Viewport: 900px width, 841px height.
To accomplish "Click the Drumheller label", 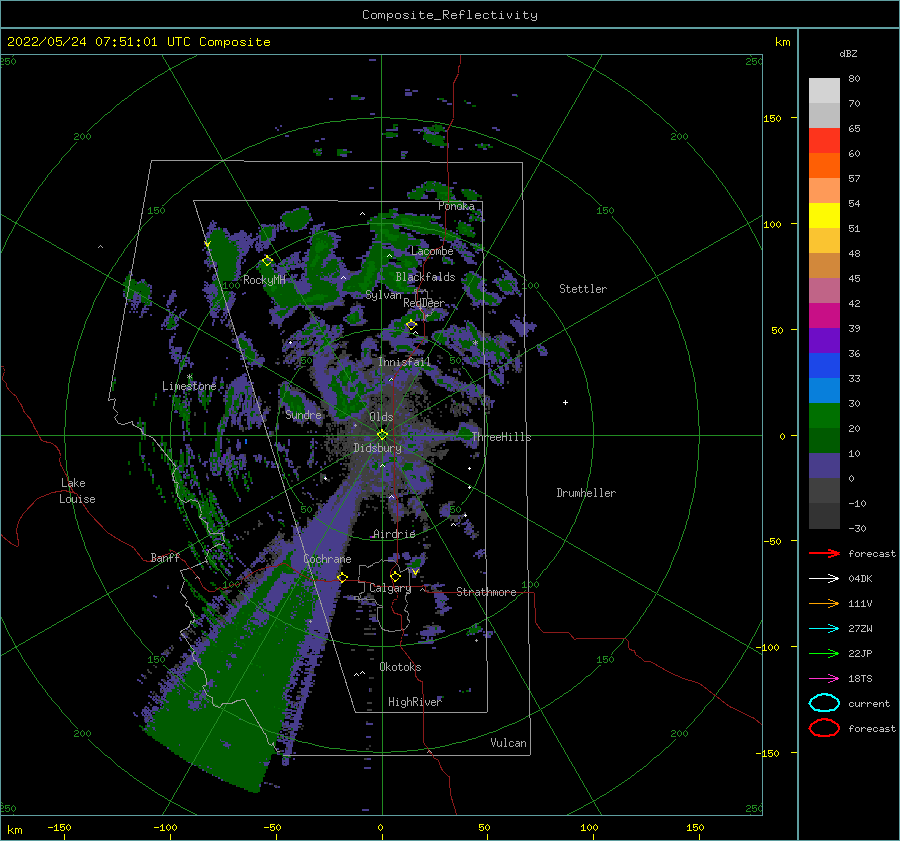I will pyautogui.click(x=586, y=493).
